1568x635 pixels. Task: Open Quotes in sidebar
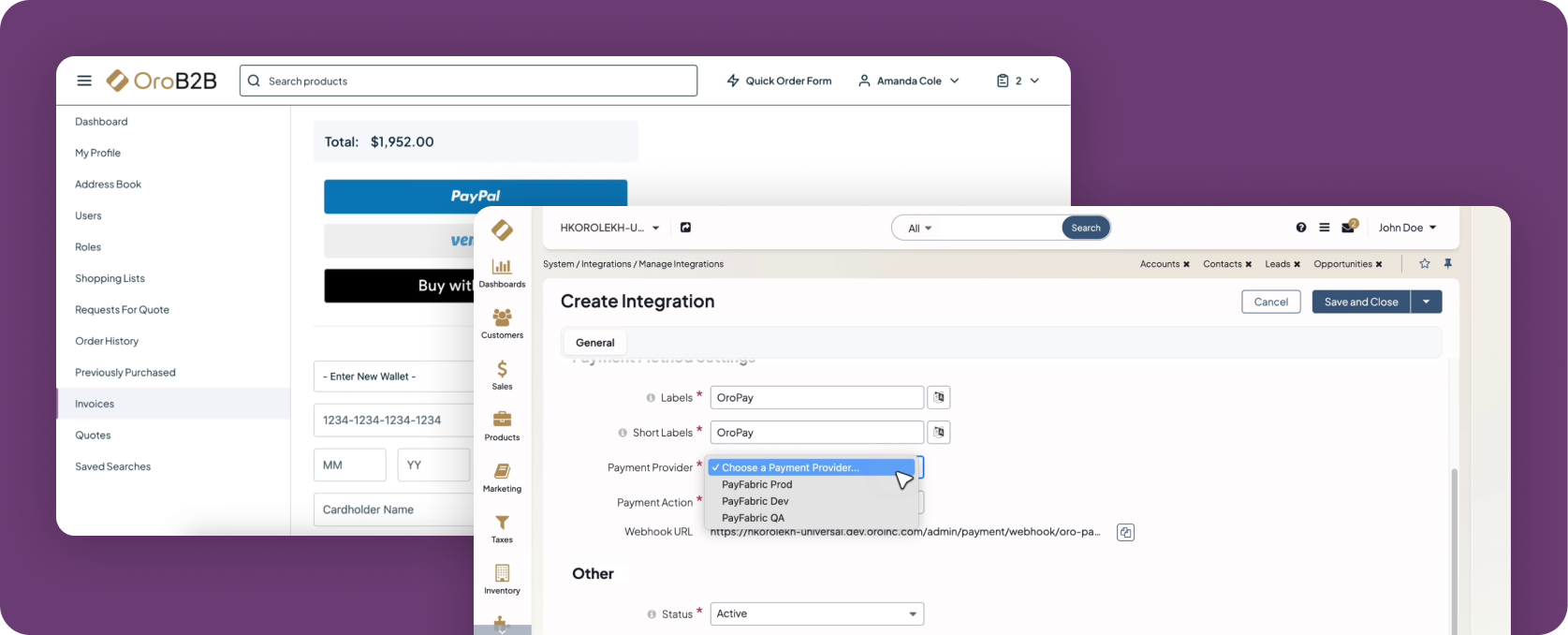93,436
